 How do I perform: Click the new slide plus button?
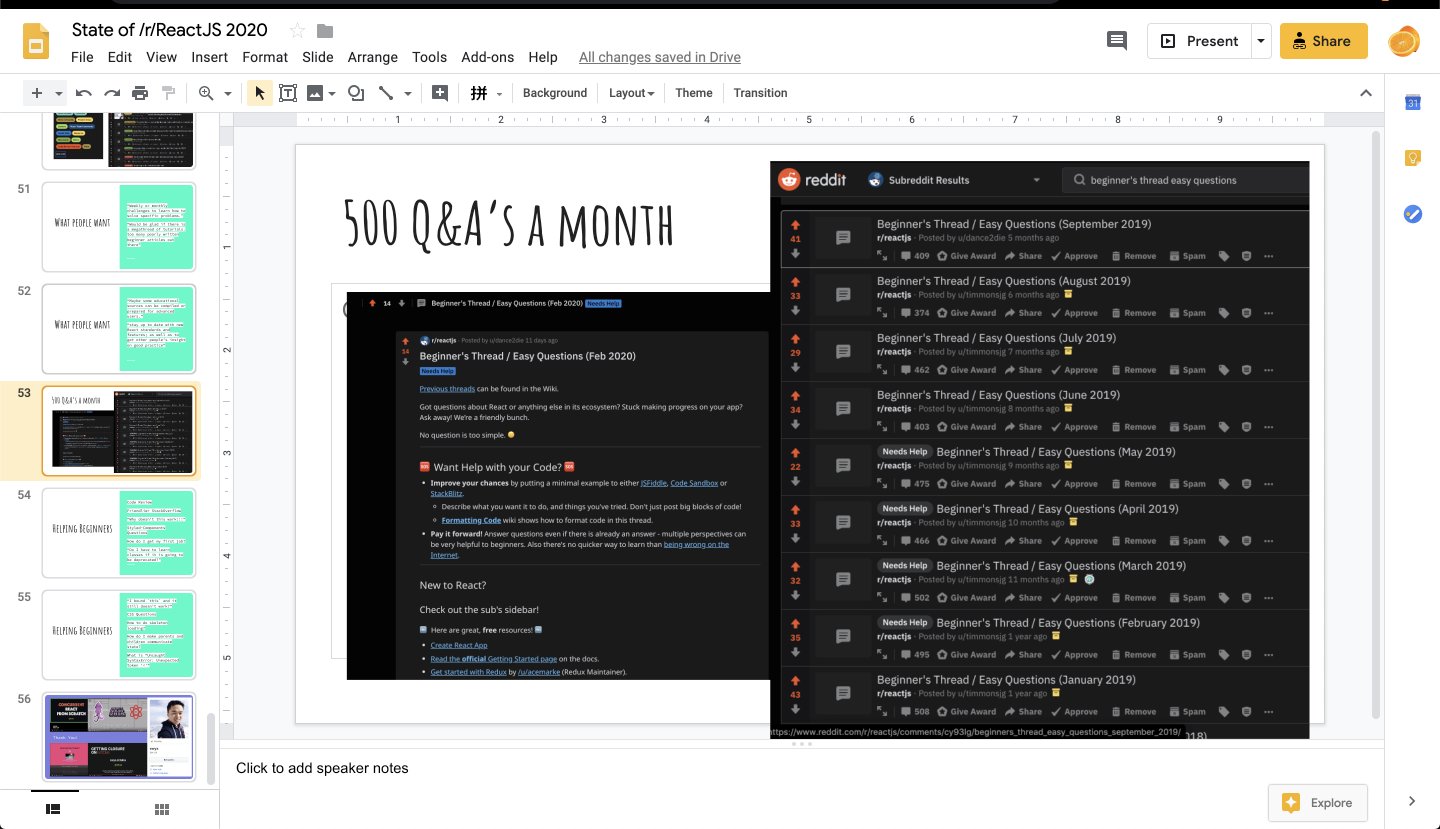[x=37, y=93]
